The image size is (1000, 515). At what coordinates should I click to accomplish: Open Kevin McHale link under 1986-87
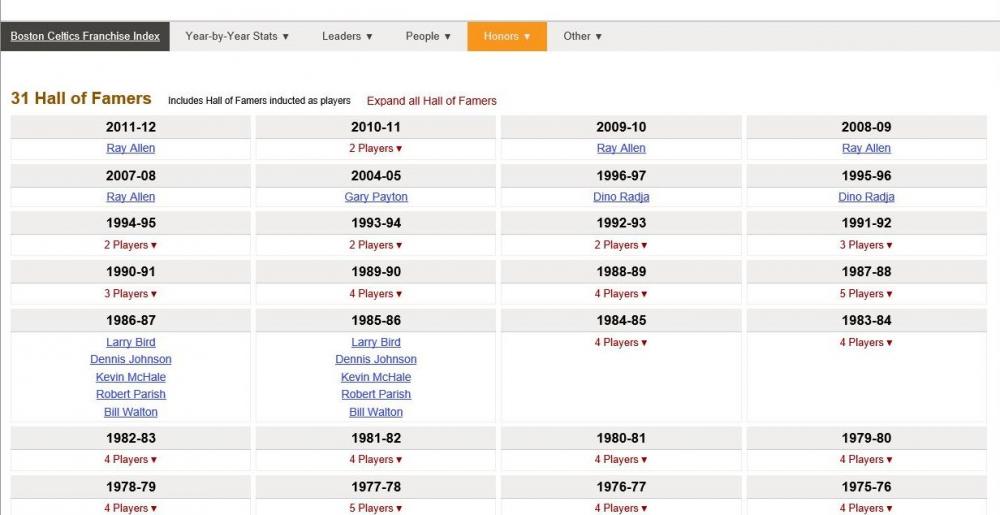tap(131, 377)
